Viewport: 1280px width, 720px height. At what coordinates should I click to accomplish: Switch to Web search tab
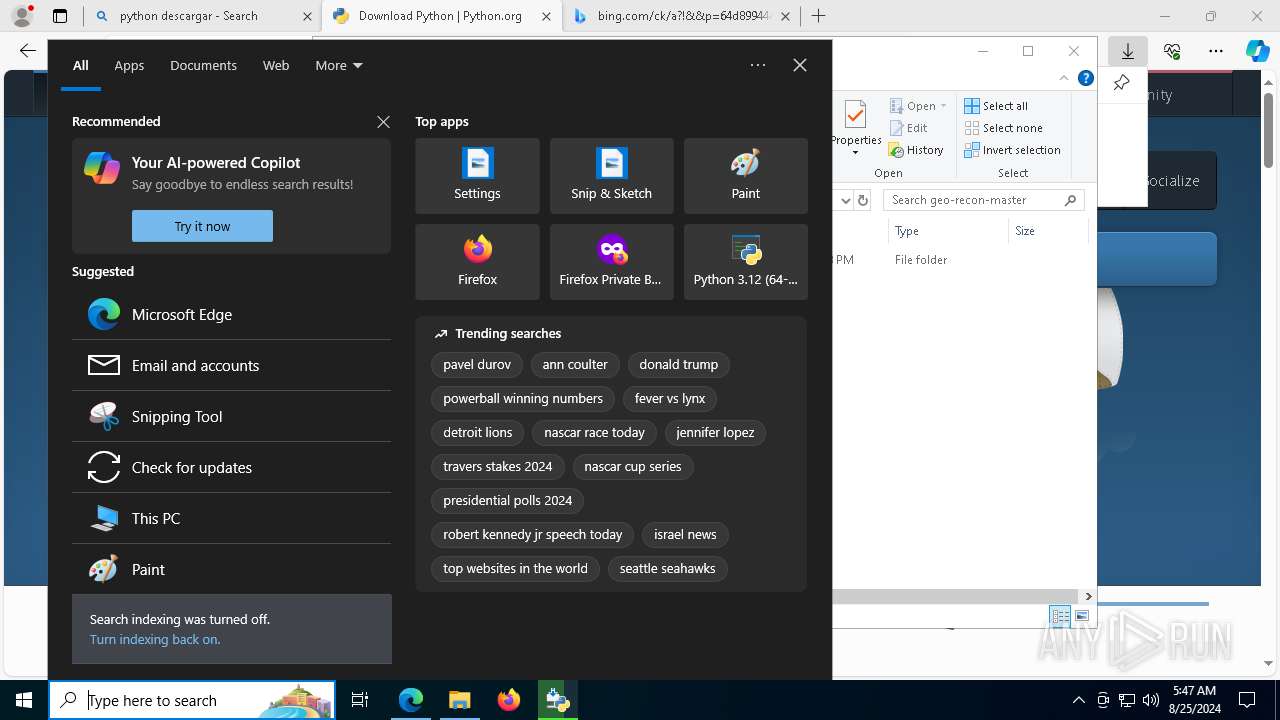pyautogui.click(x=276, y=65)
